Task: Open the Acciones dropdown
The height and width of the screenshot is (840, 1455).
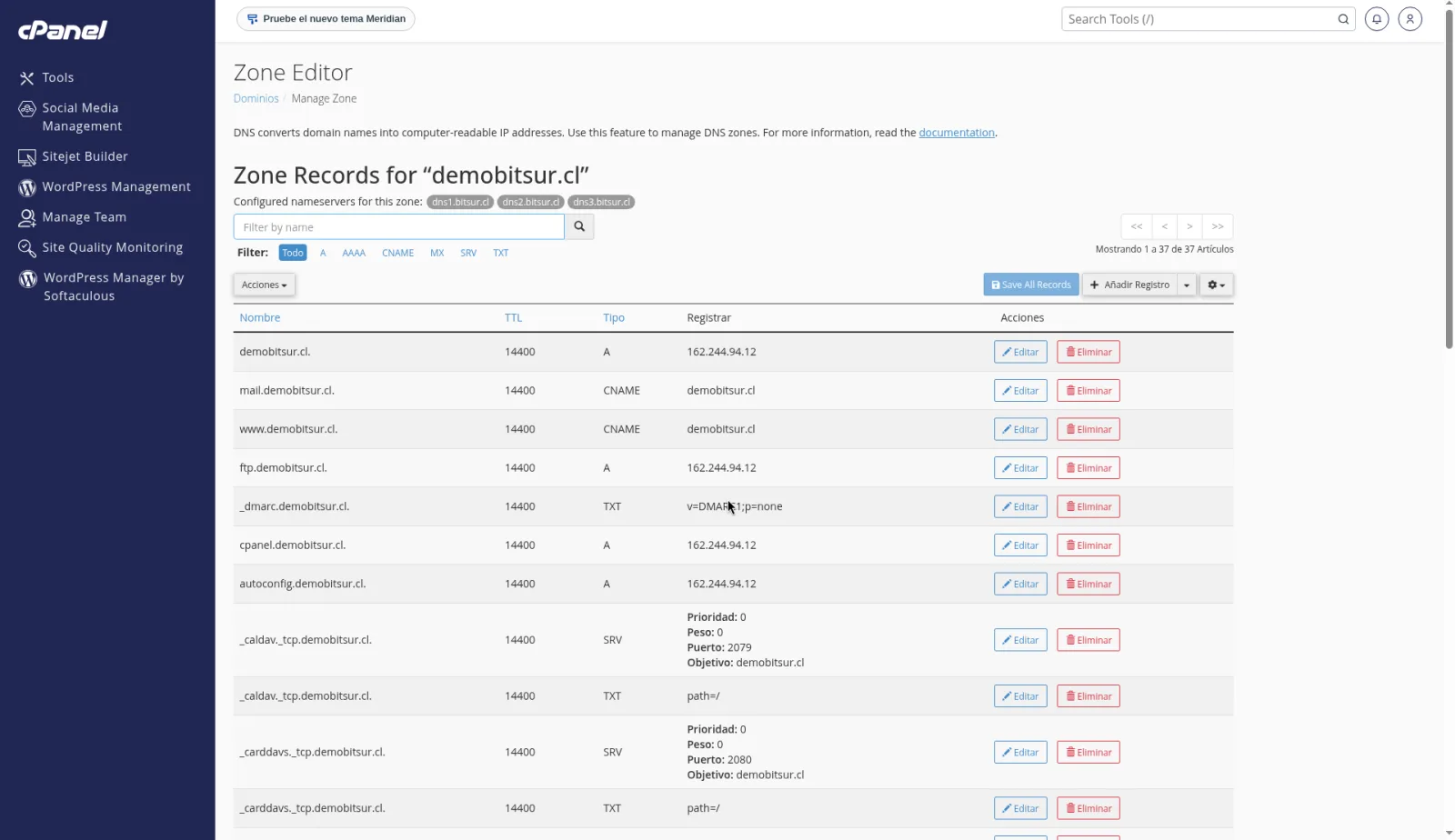Action: point(264,285)
